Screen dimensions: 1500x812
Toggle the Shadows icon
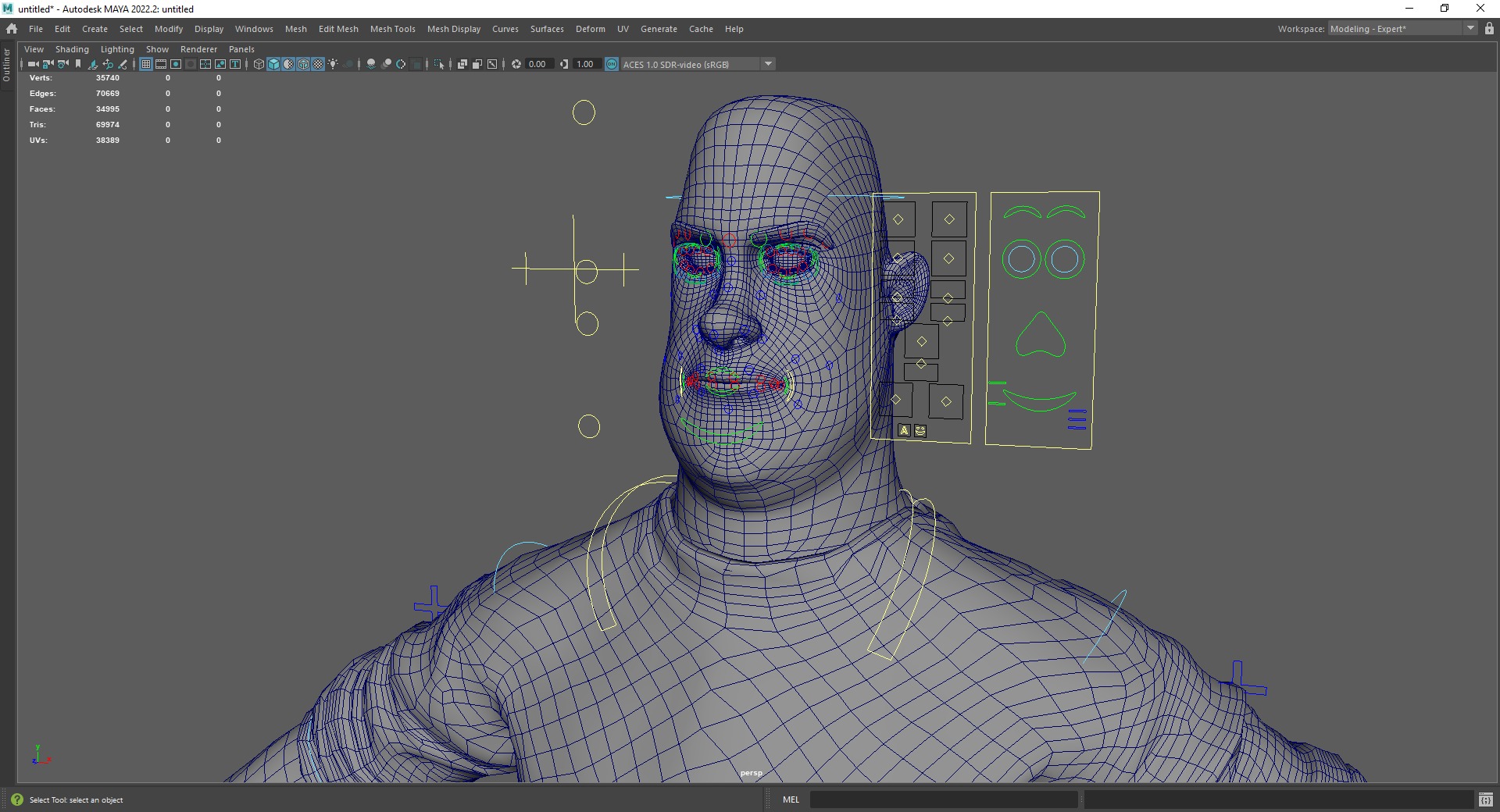pyautogui.click(x=348, y=64)
